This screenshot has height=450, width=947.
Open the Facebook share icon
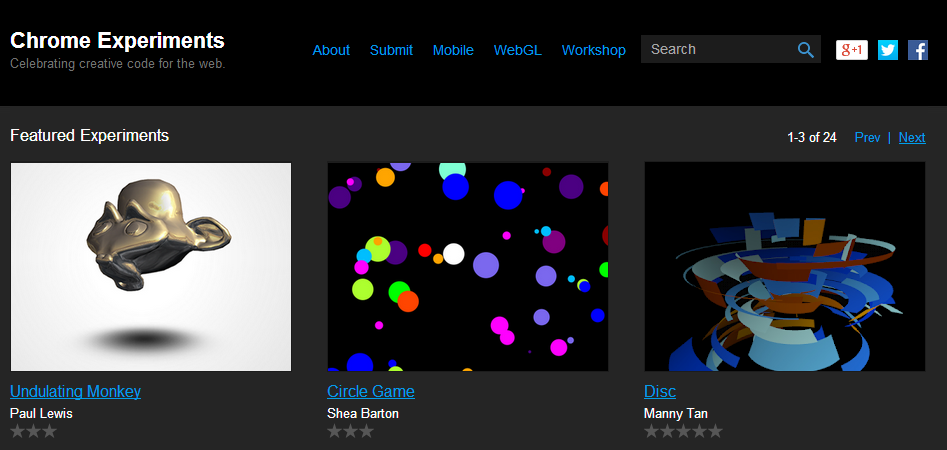pyautogui.click(x=918, y=50)
